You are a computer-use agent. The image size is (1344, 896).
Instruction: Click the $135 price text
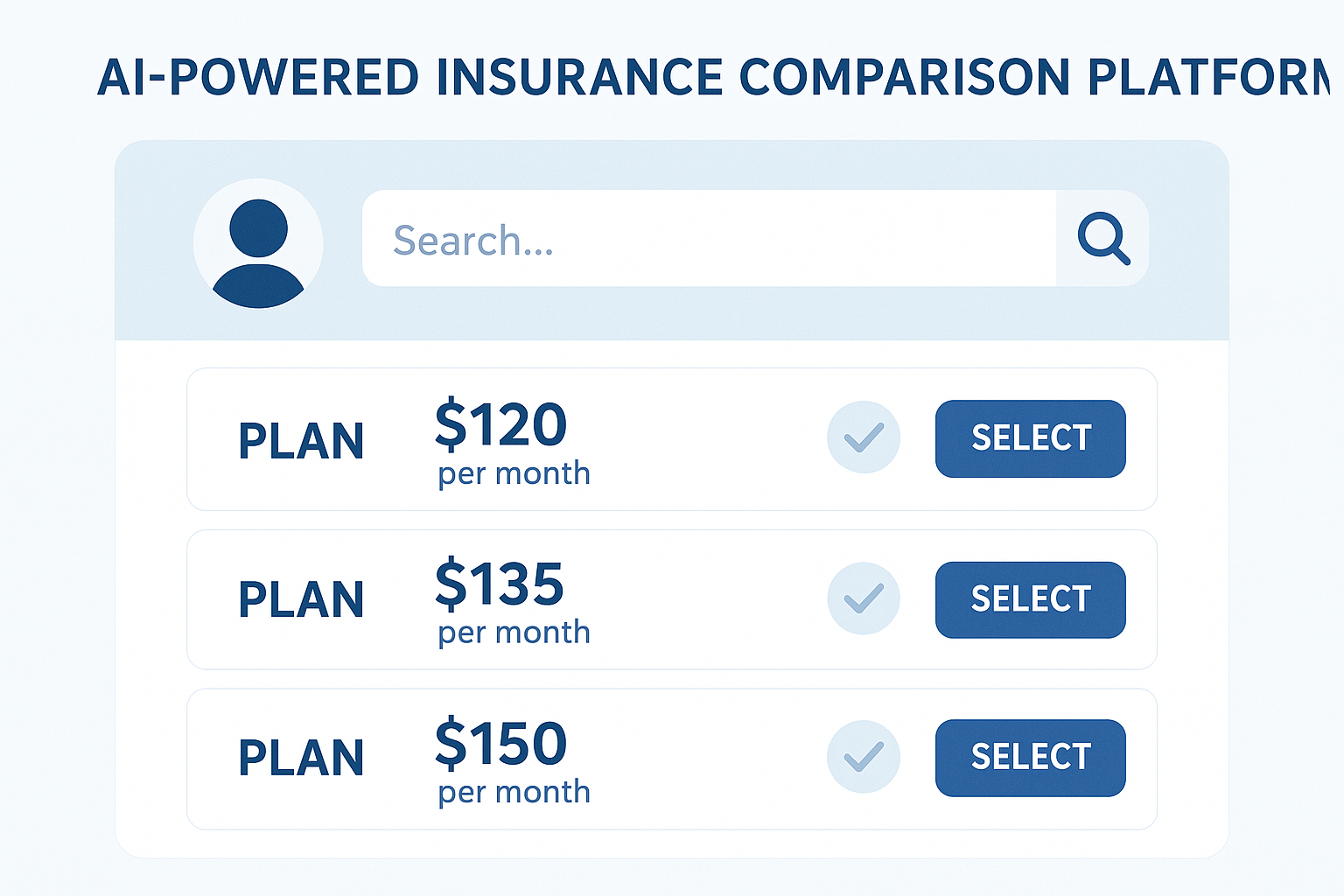[x=500, y=584]
